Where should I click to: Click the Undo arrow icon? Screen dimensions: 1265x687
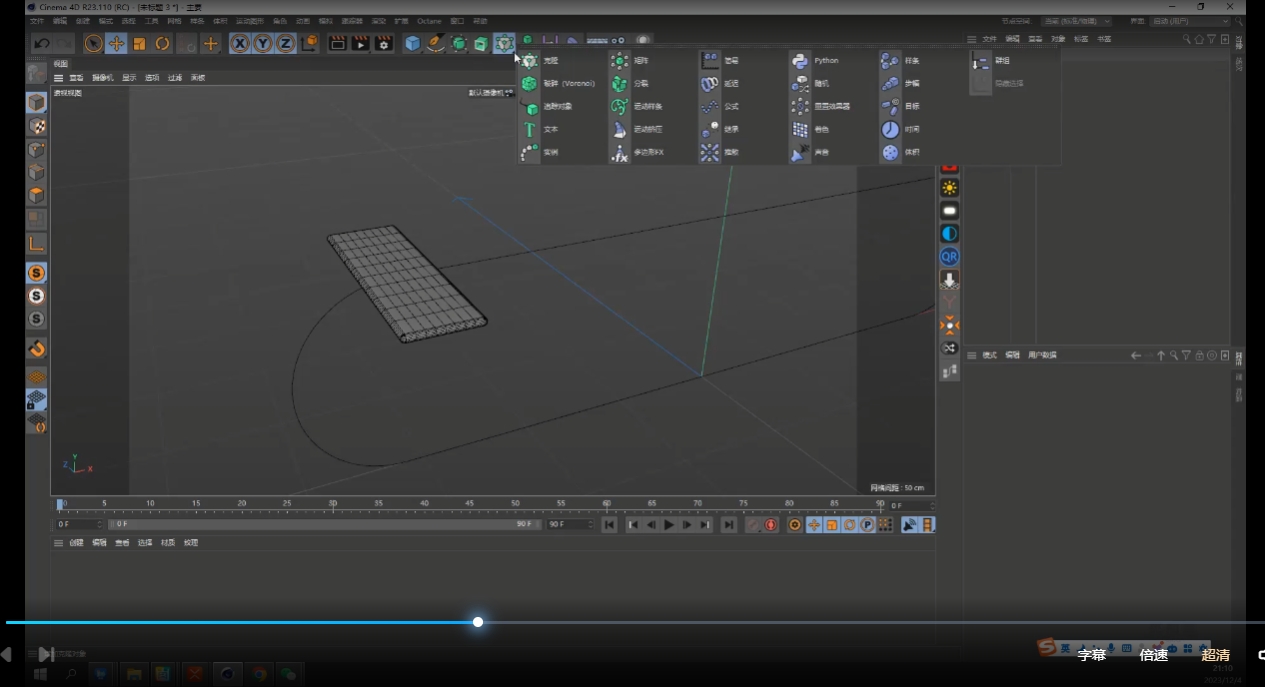tap(41, 43)
